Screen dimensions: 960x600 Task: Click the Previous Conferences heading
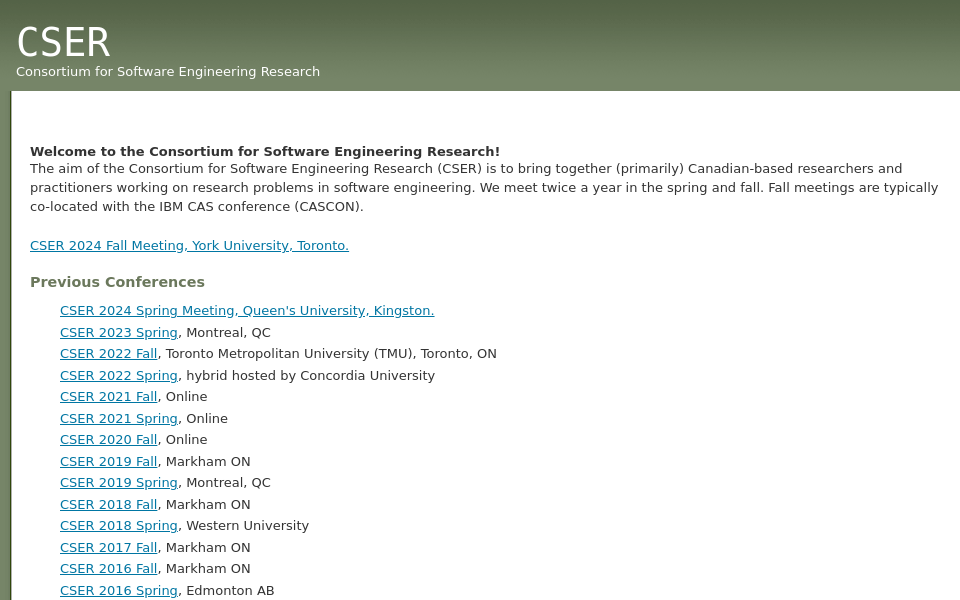(117, 282)
